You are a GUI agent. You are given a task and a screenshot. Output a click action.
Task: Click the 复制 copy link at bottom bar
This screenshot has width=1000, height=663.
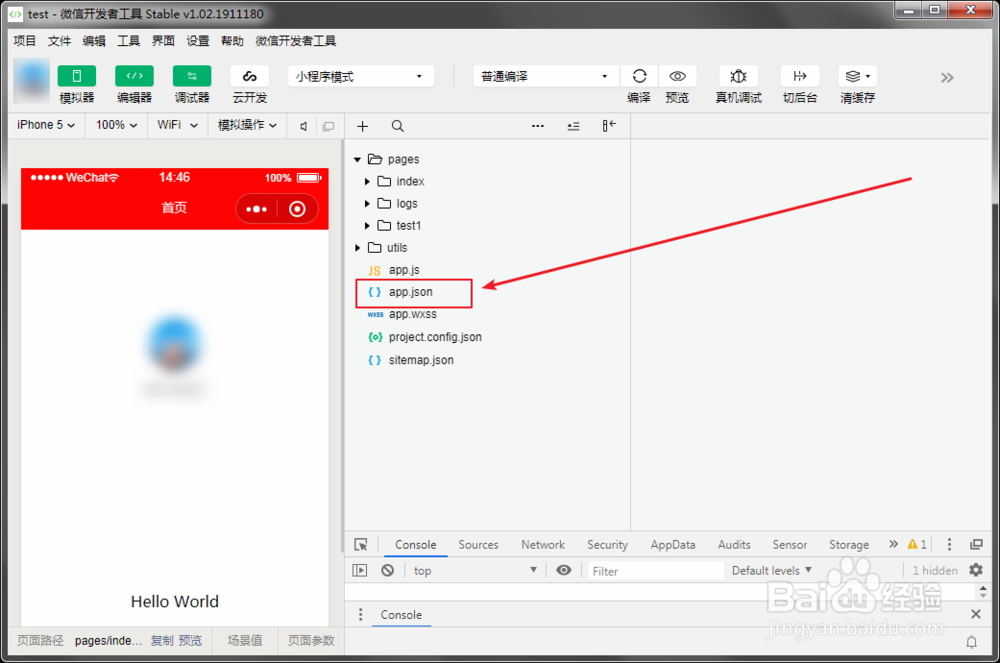pos(156,640)
